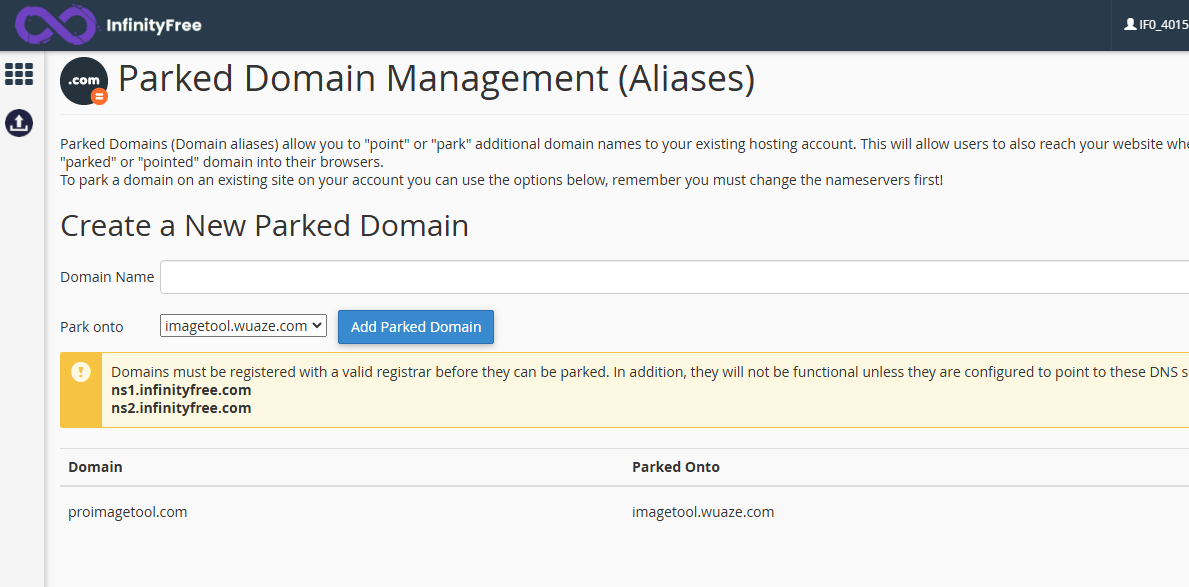Click imagetool.wuaze.com in the table row
1189x587 pixels.
coord(702,512)
